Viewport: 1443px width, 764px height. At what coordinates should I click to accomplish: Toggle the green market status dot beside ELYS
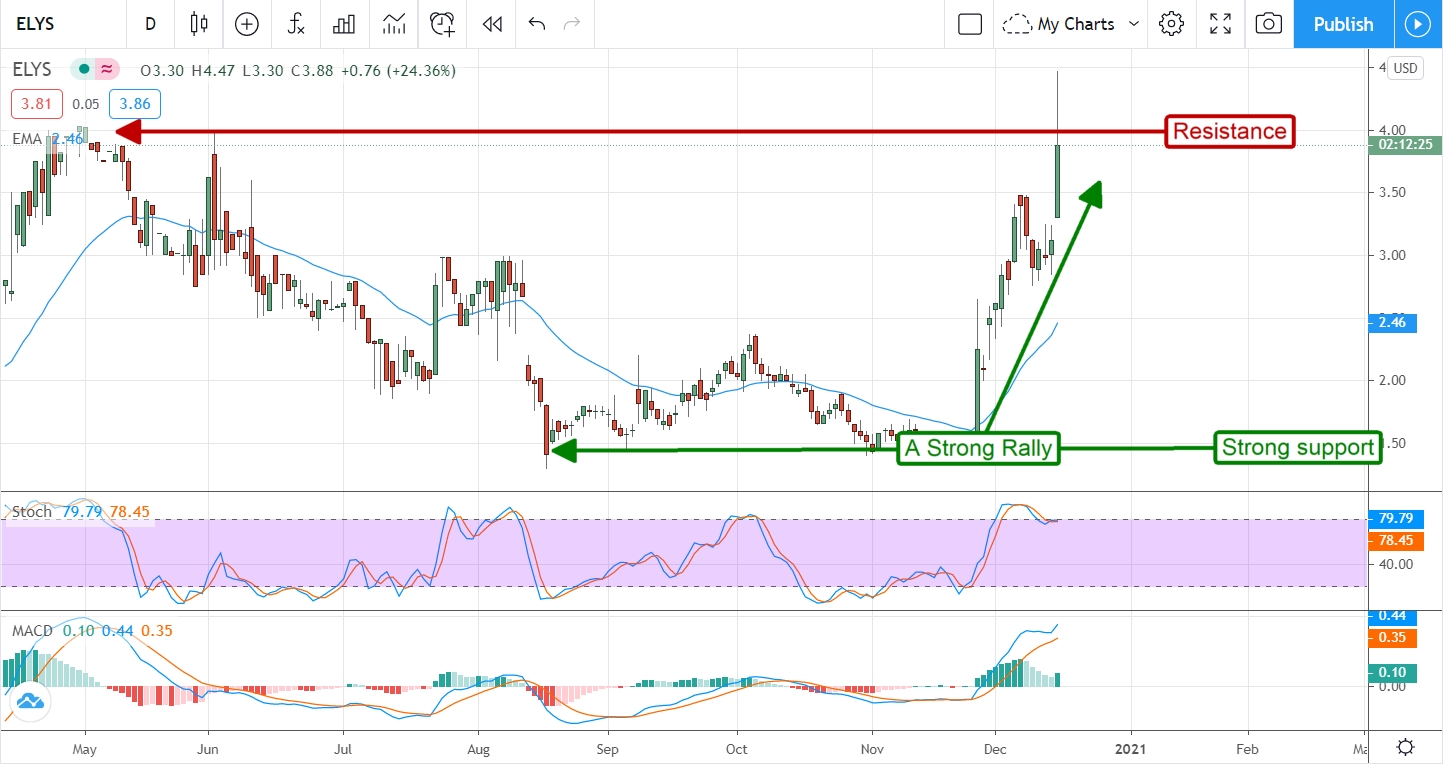(84, 70)
